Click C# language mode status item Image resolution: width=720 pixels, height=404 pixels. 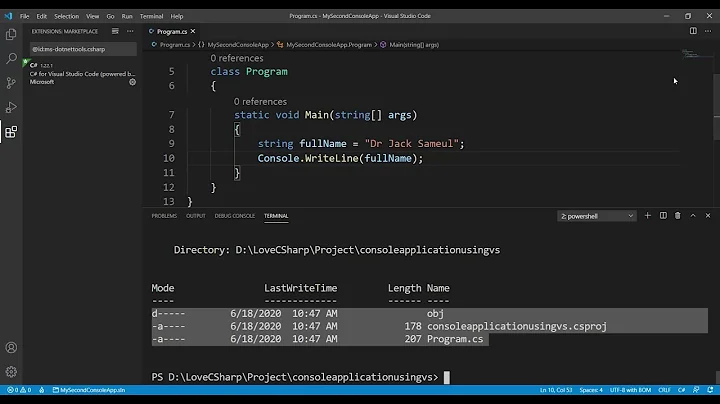click(681, 390)
